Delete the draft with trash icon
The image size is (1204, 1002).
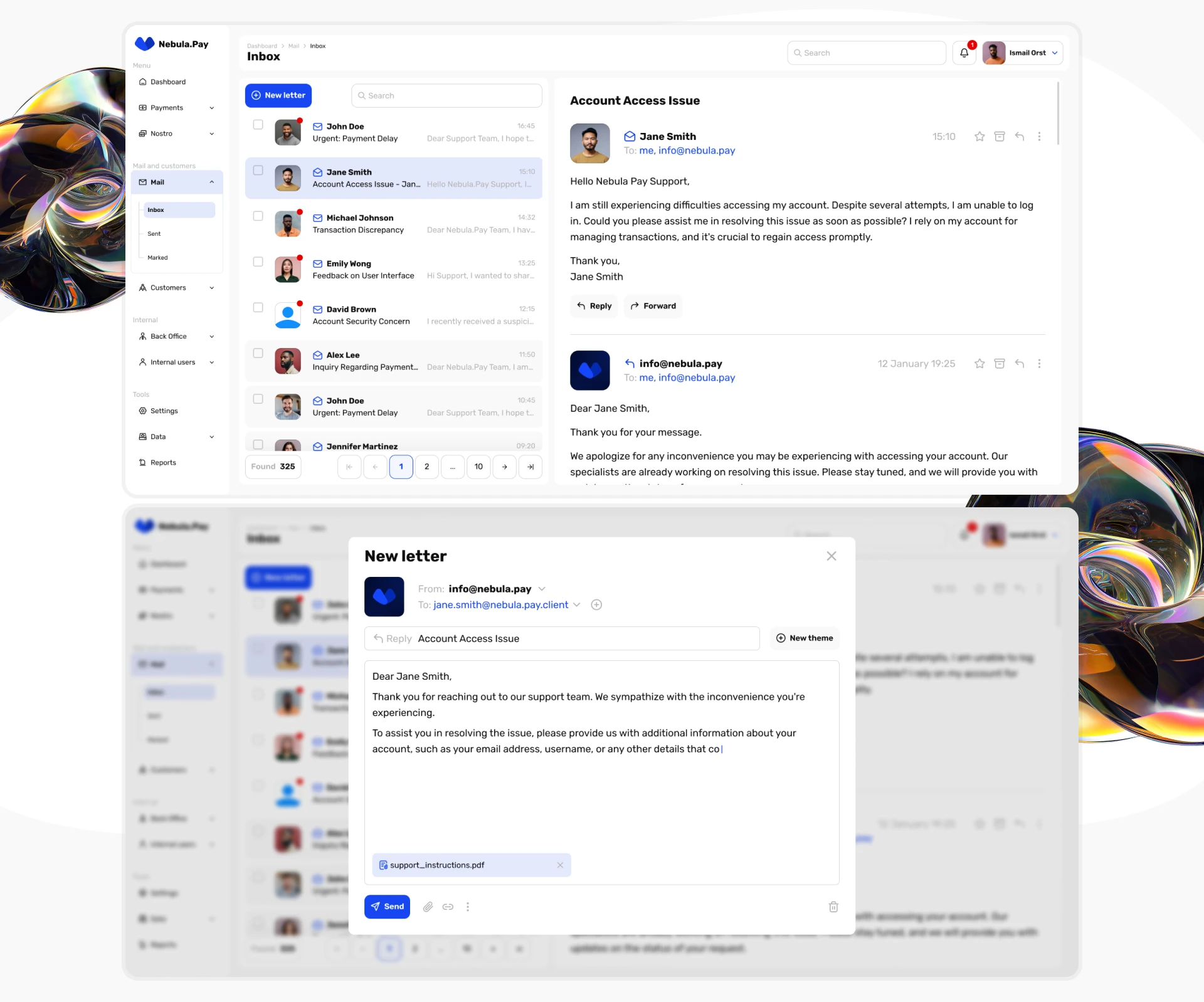point(833,907)
